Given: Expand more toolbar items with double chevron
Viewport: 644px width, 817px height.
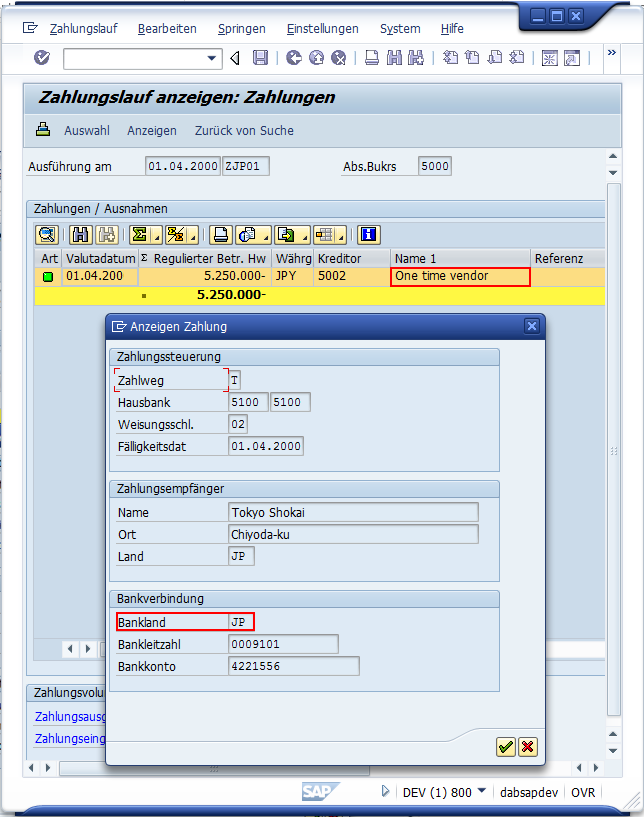Looking at the screenshot, I should [x=612, y=52].
